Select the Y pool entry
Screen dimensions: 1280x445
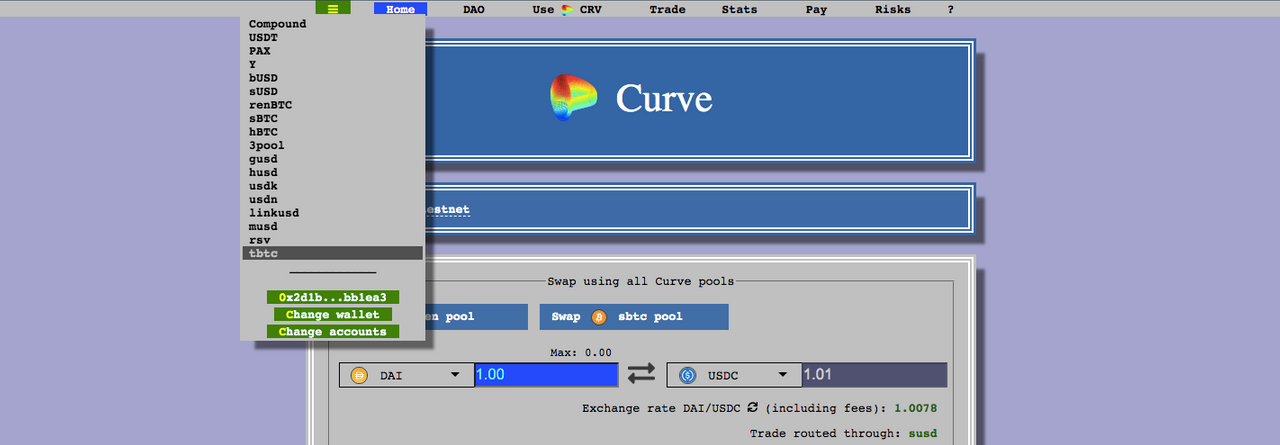click(x=332, y=64)
